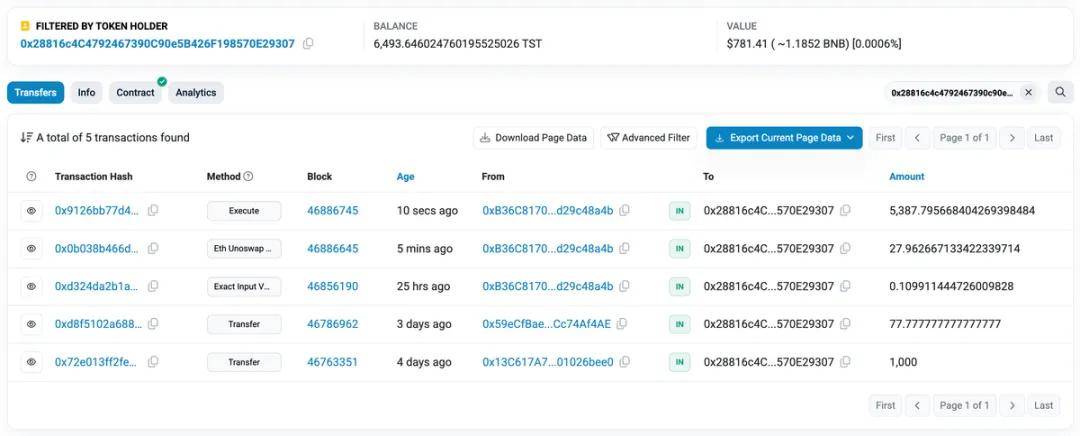
Task: Toggle eye preview for 0xd324da2b1a row
Action: (31, 286)
